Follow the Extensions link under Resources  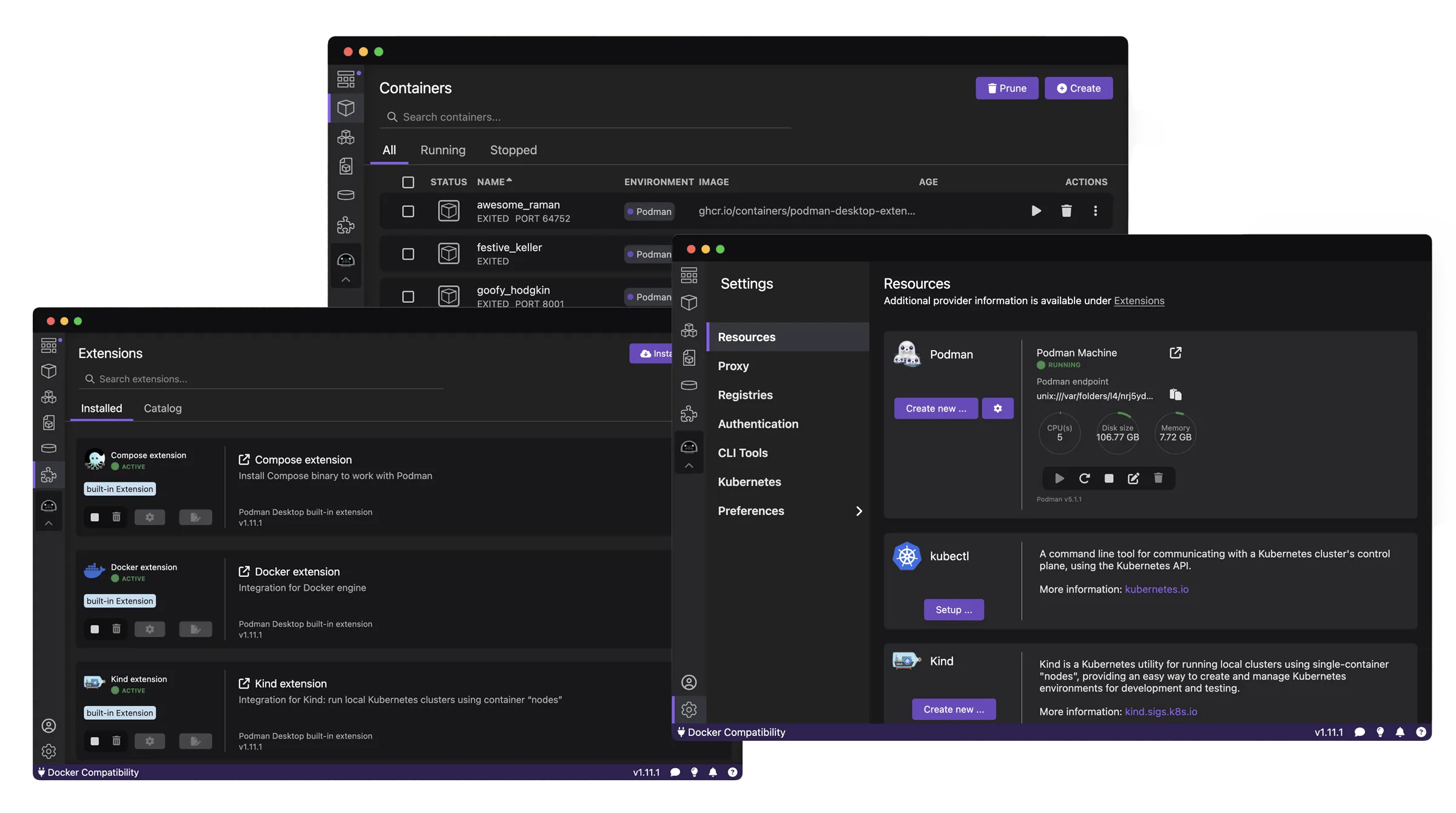coord(1139,300)
